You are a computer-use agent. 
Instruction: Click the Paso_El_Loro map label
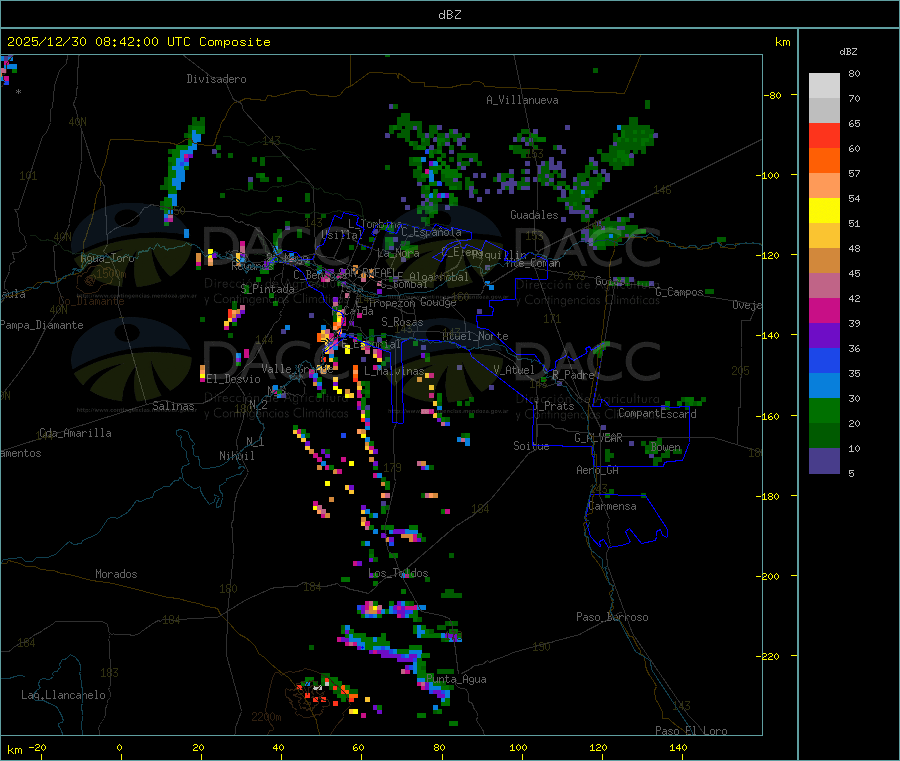[691, 730]
